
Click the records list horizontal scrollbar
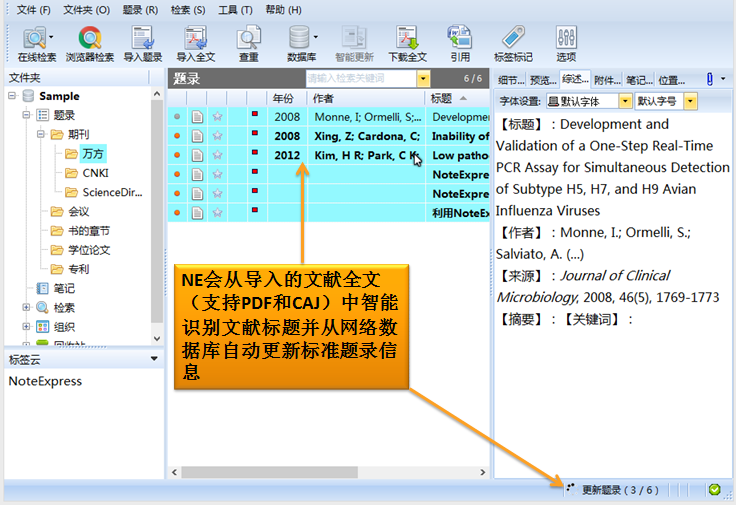(269, 472)
